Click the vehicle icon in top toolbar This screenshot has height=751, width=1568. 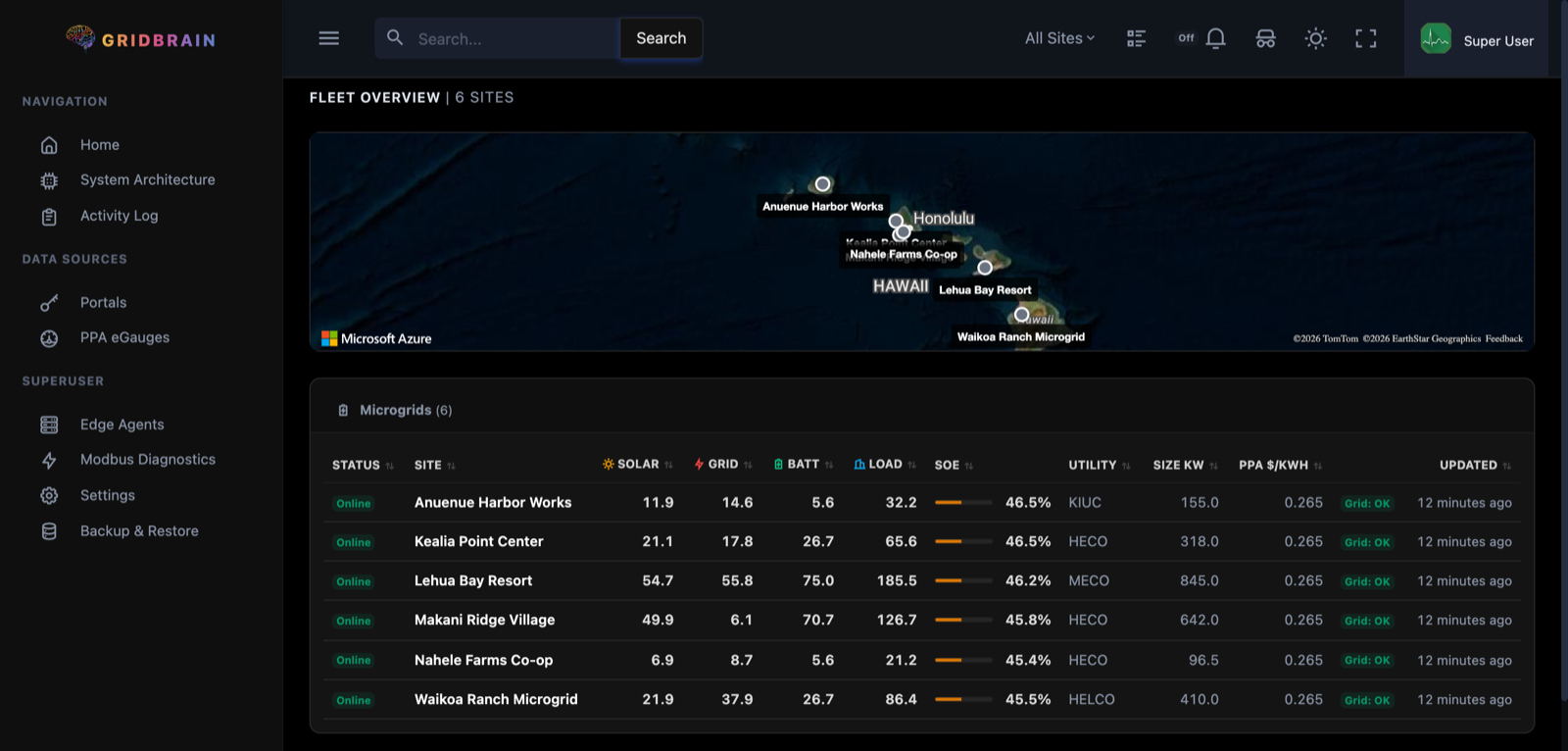(x=1266, y=38)
